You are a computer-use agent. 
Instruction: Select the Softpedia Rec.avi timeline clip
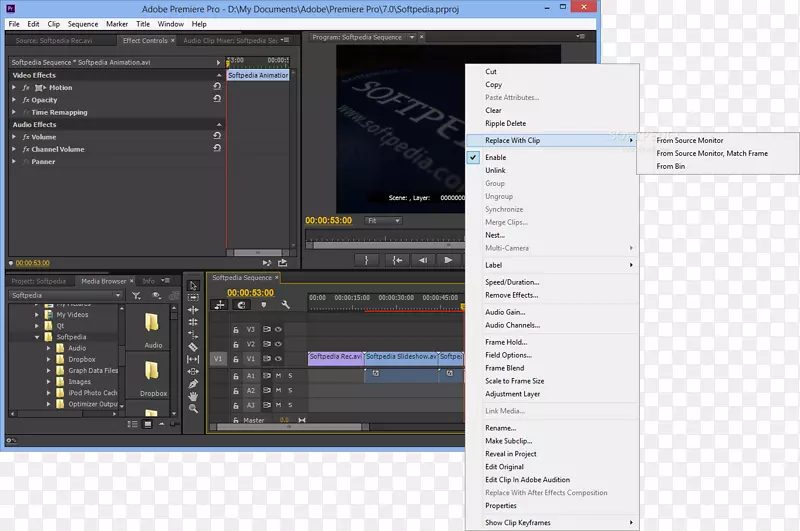(336, 358)
